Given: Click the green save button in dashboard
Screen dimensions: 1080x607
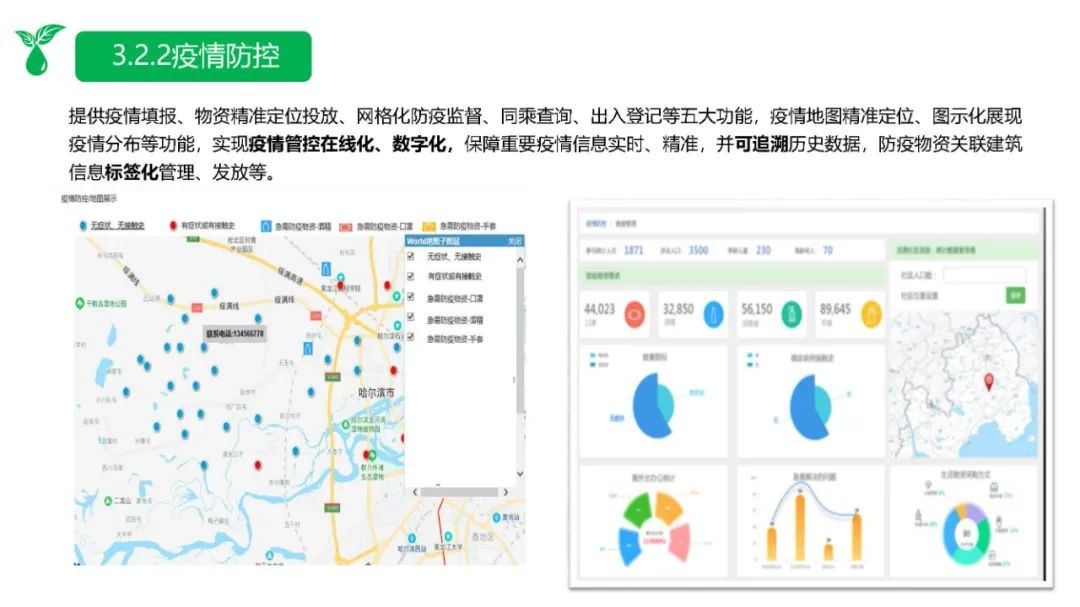Looking at the screenshot, I should point(1016,296).
